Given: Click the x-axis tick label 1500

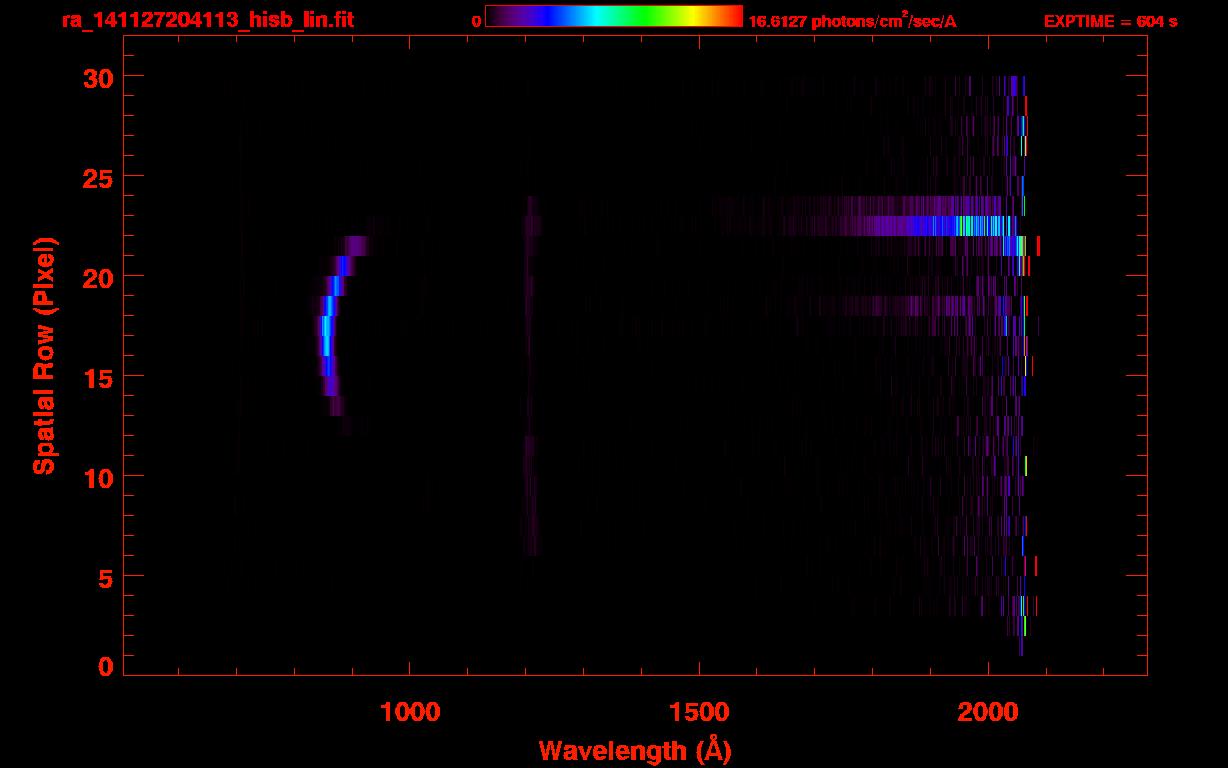Looking at the screenshot, I should tap(699, 710).
